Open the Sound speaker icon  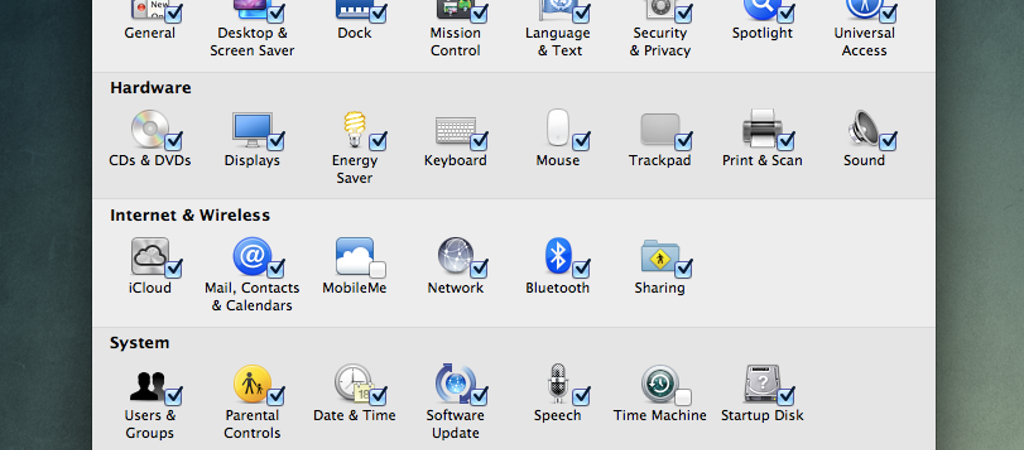(x=863, y=129)
